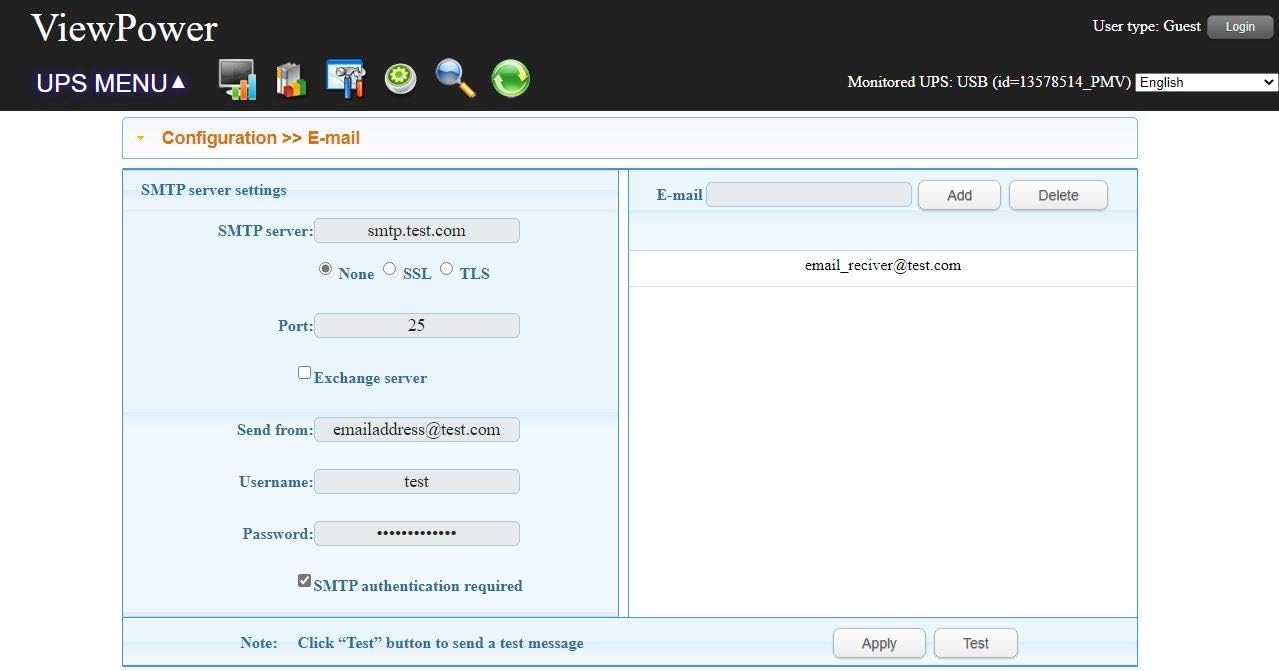
Task: Choose the TLS radio button
Action: (446, 268)
